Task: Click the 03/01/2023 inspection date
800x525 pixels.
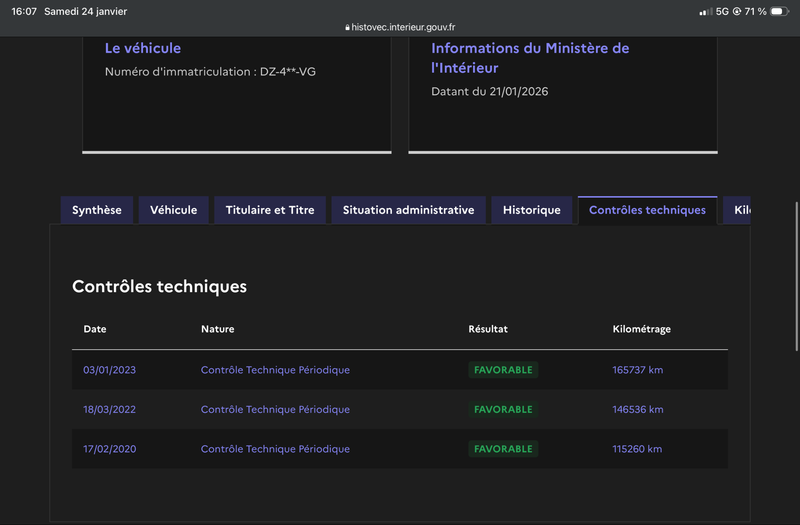Action: [x=109, y=370]
